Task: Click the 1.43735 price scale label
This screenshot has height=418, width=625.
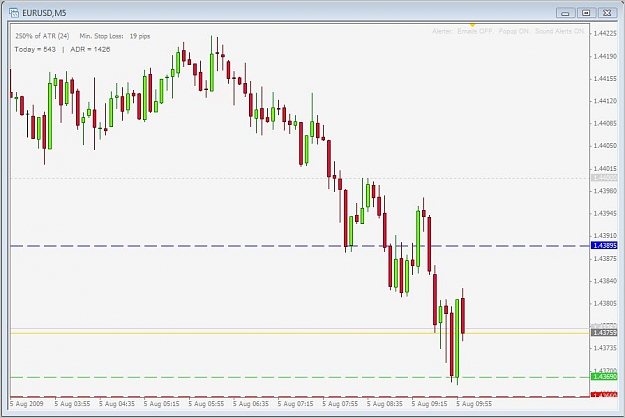Action: point(605,348)
